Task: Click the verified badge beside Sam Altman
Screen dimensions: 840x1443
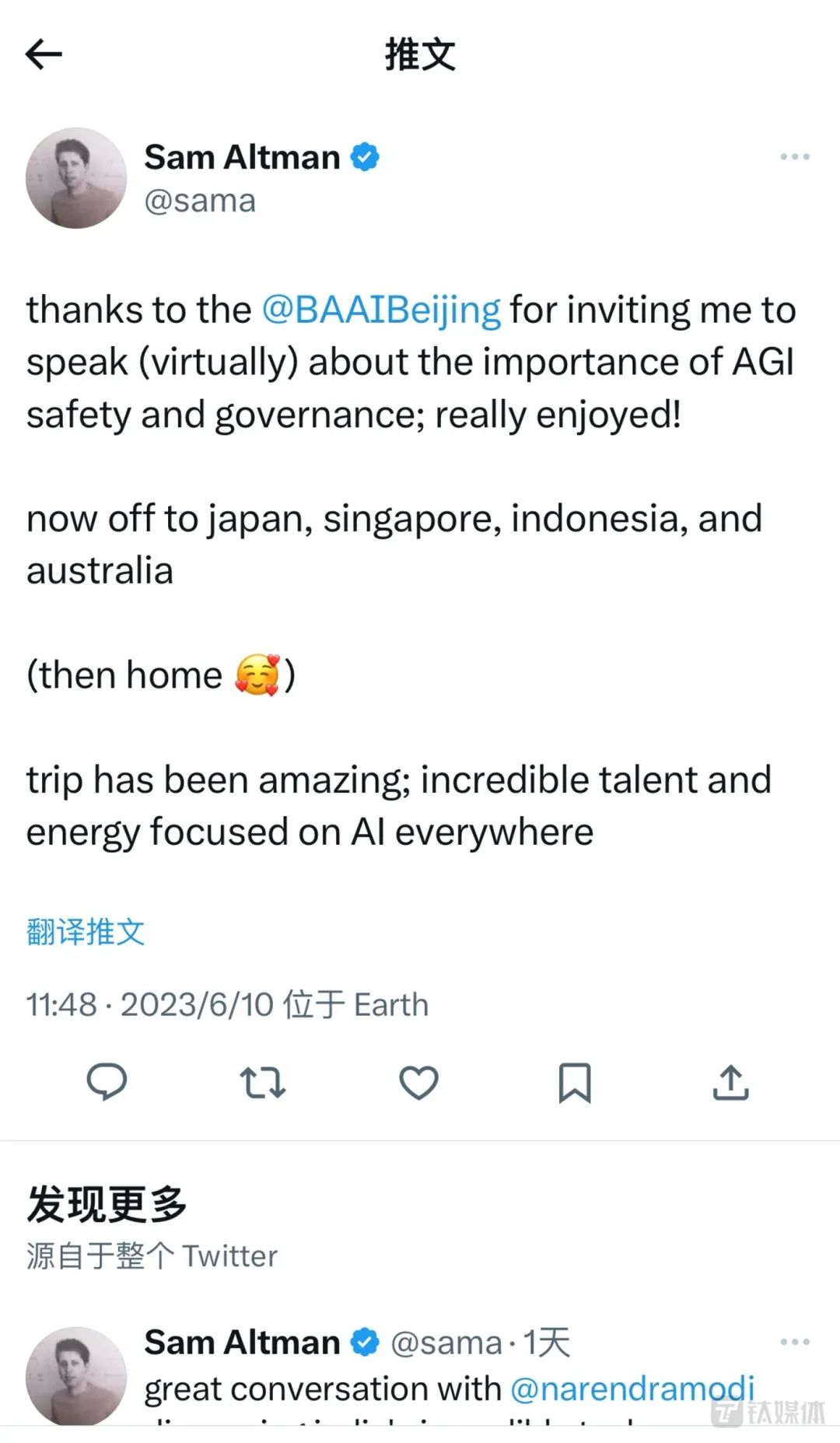Action: [365, 157]
